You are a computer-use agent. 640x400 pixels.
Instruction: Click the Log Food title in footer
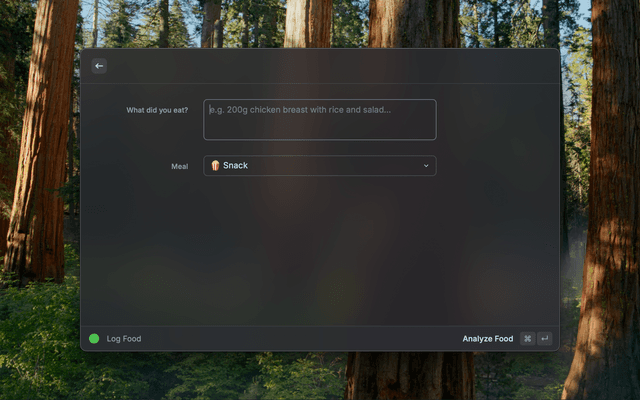pos(124,339)
